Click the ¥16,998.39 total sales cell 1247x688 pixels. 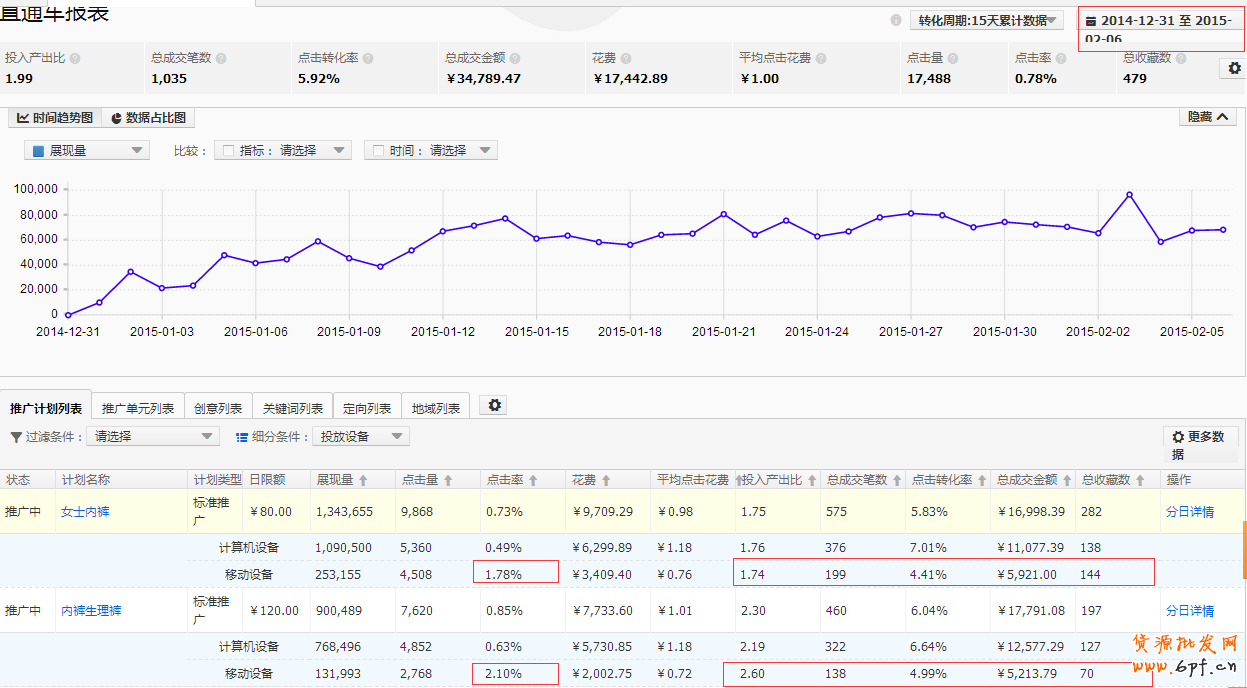coord(1033,512)
